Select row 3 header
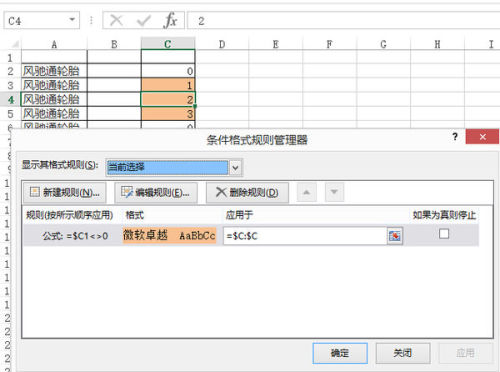The width and height of the screenshot is (500, 372). point(10,85)
